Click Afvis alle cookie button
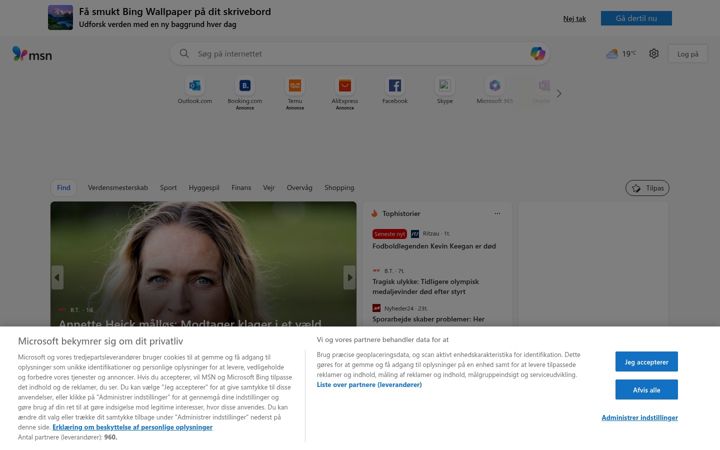This screenshot has height=450, width=720. 647,390
